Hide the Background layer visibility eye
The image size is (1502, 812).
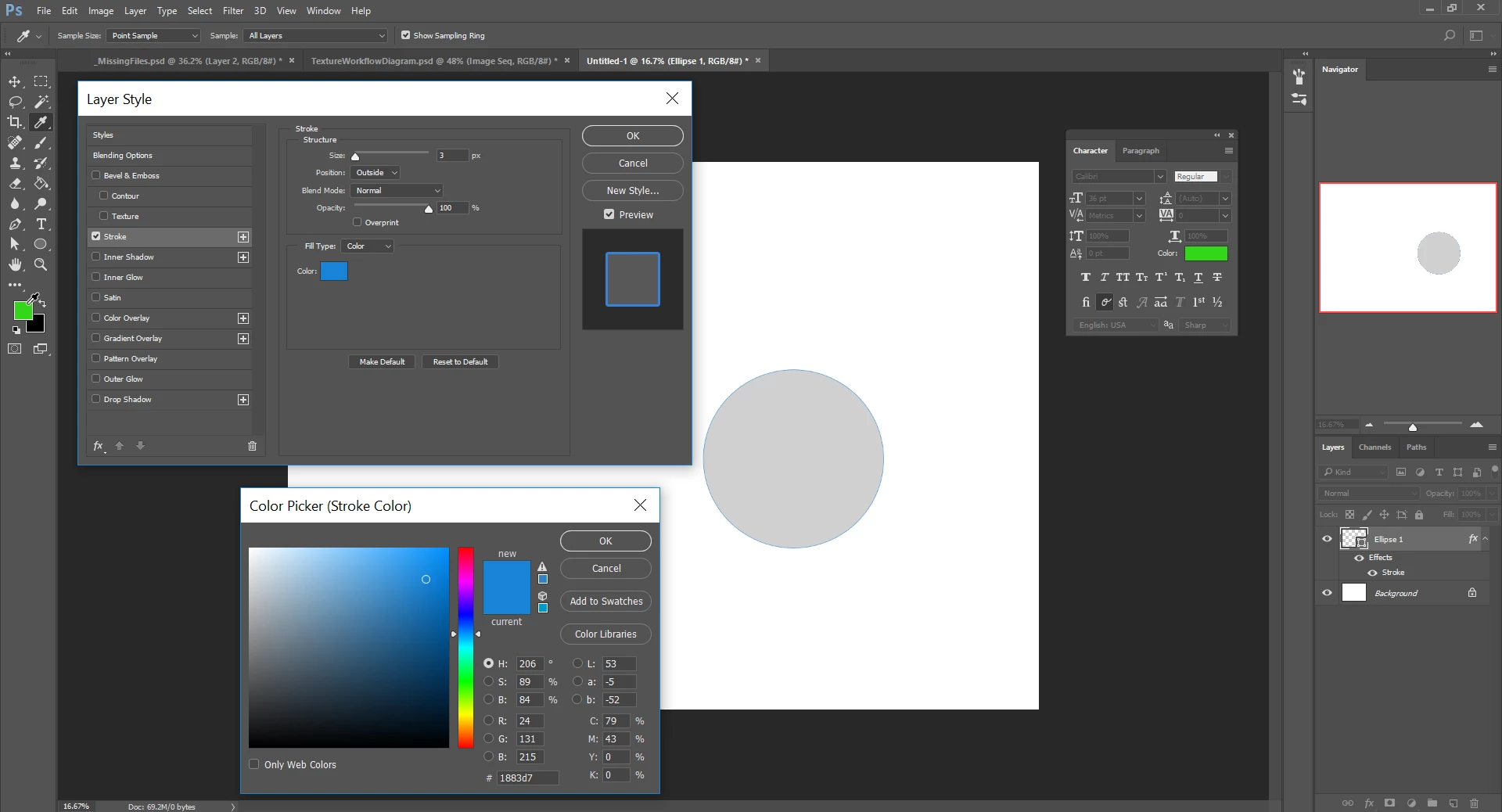click(x=1327, y=593)
